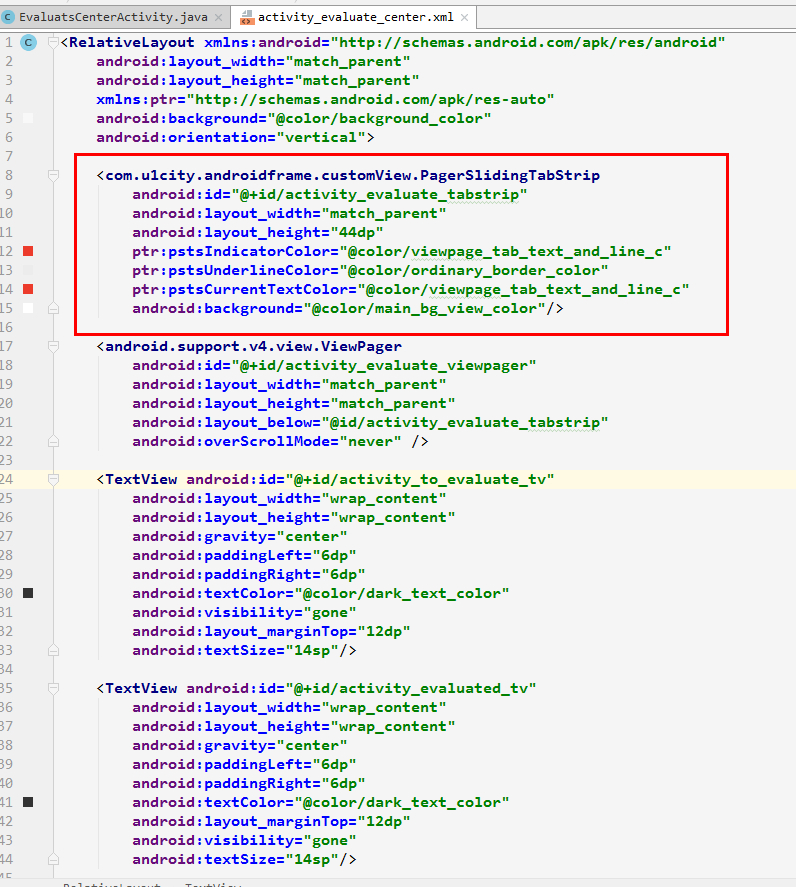Viewport: 796px width, 887px height.
Task: Collapse the PagerSlidingTabStrip tag fold
Action: coord(53,175)
